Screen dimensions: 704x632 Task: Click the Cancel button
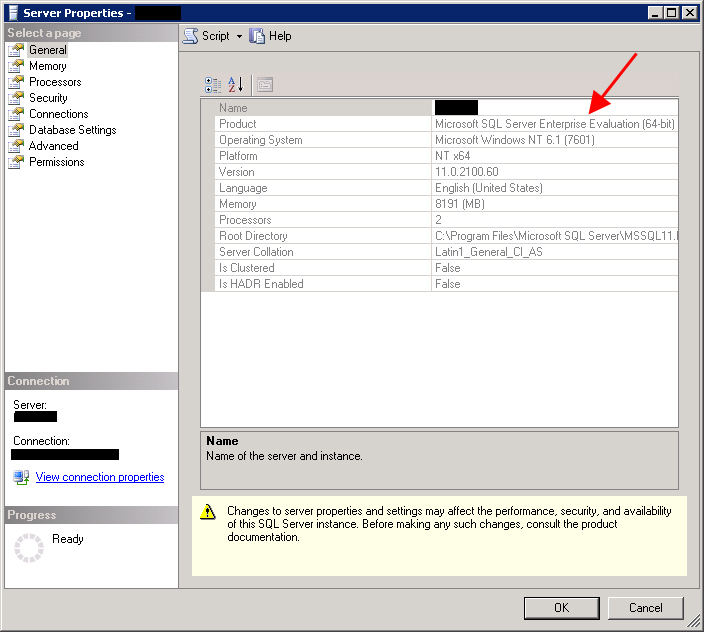coord(645,608)
